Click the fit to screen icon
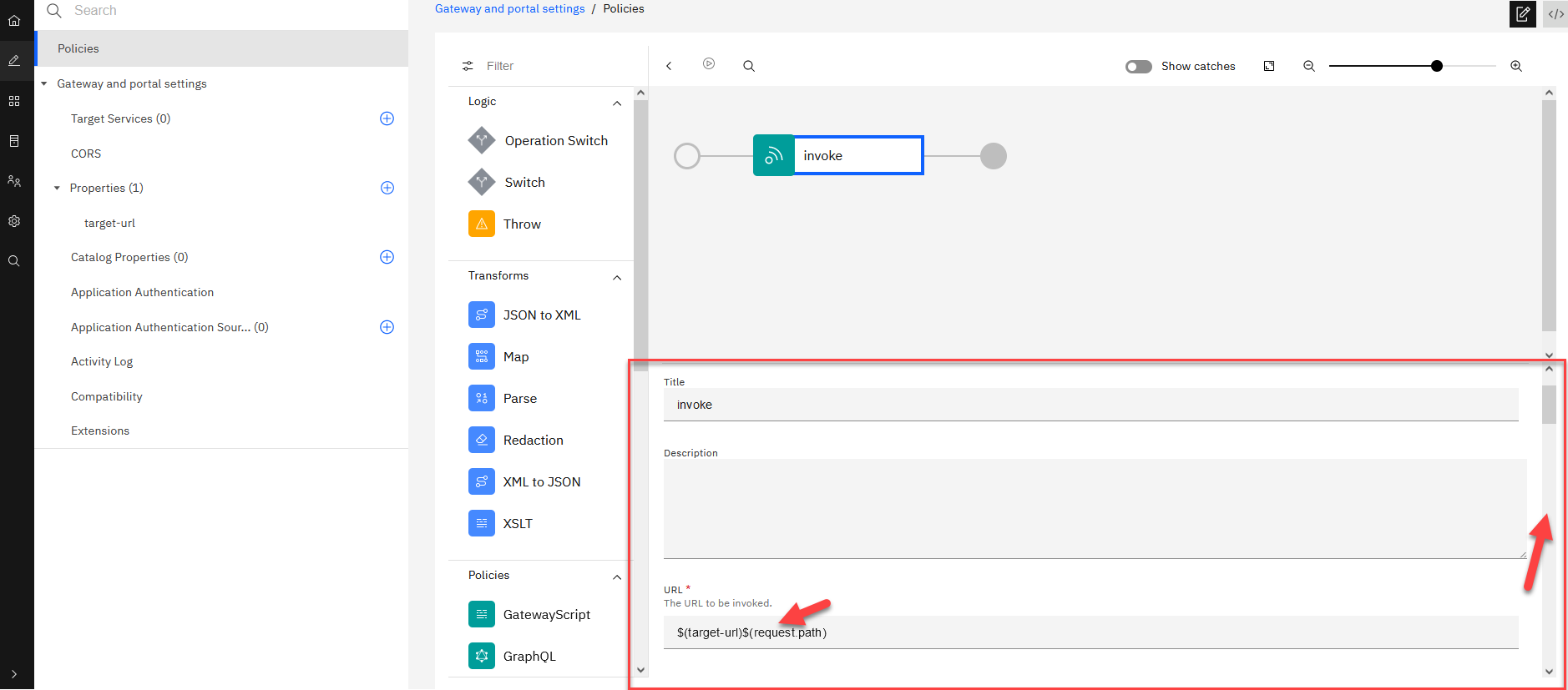This screenshot has width=1568, height=690. point(1269,66)
